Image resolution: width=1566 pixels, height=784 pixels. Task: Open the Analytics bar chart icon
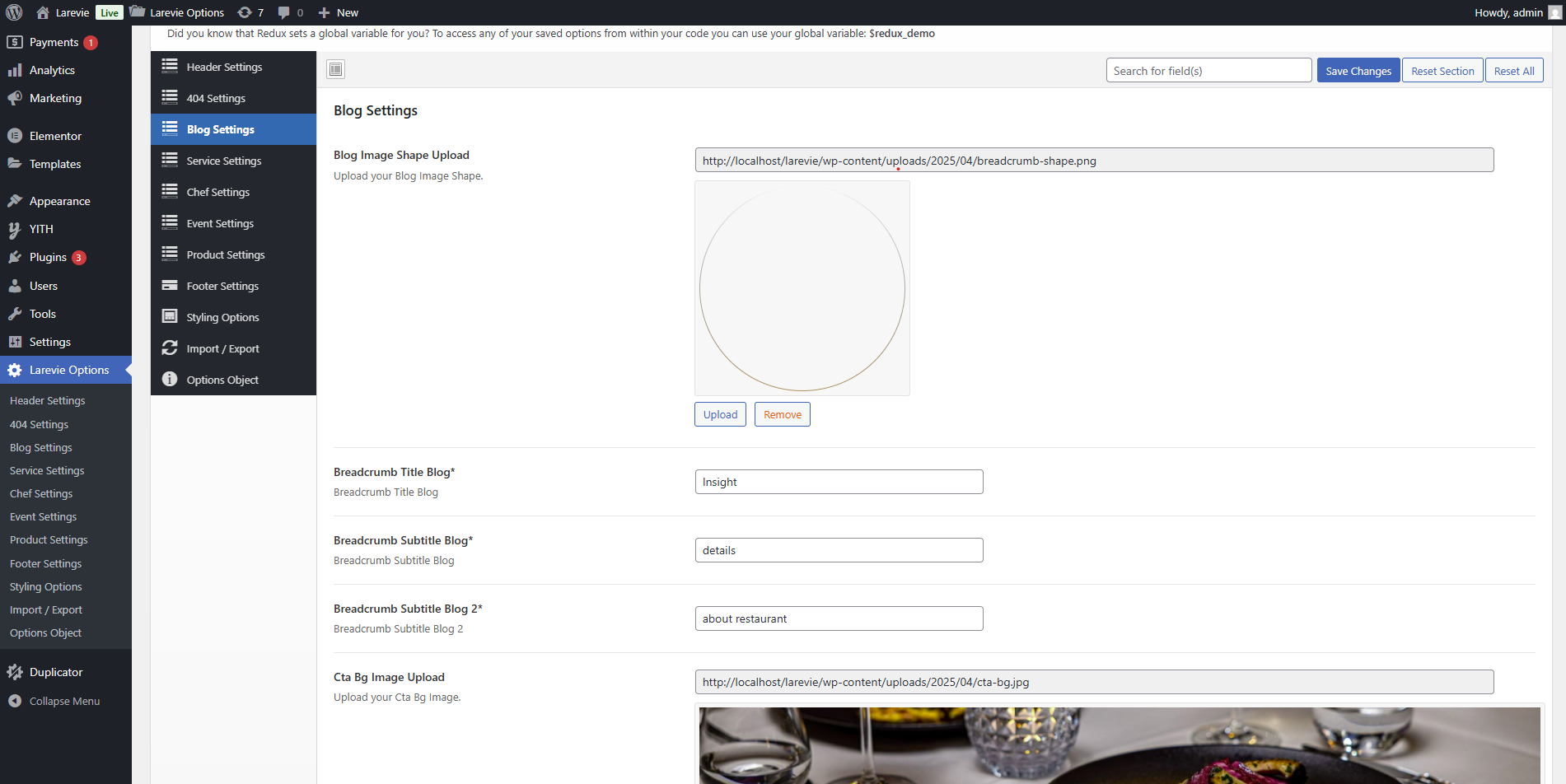click(15, 70)
